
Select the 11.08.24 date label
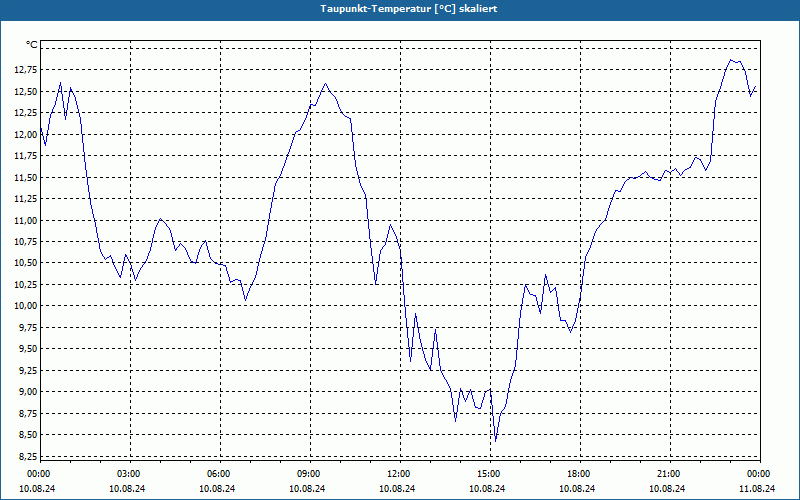757,488
